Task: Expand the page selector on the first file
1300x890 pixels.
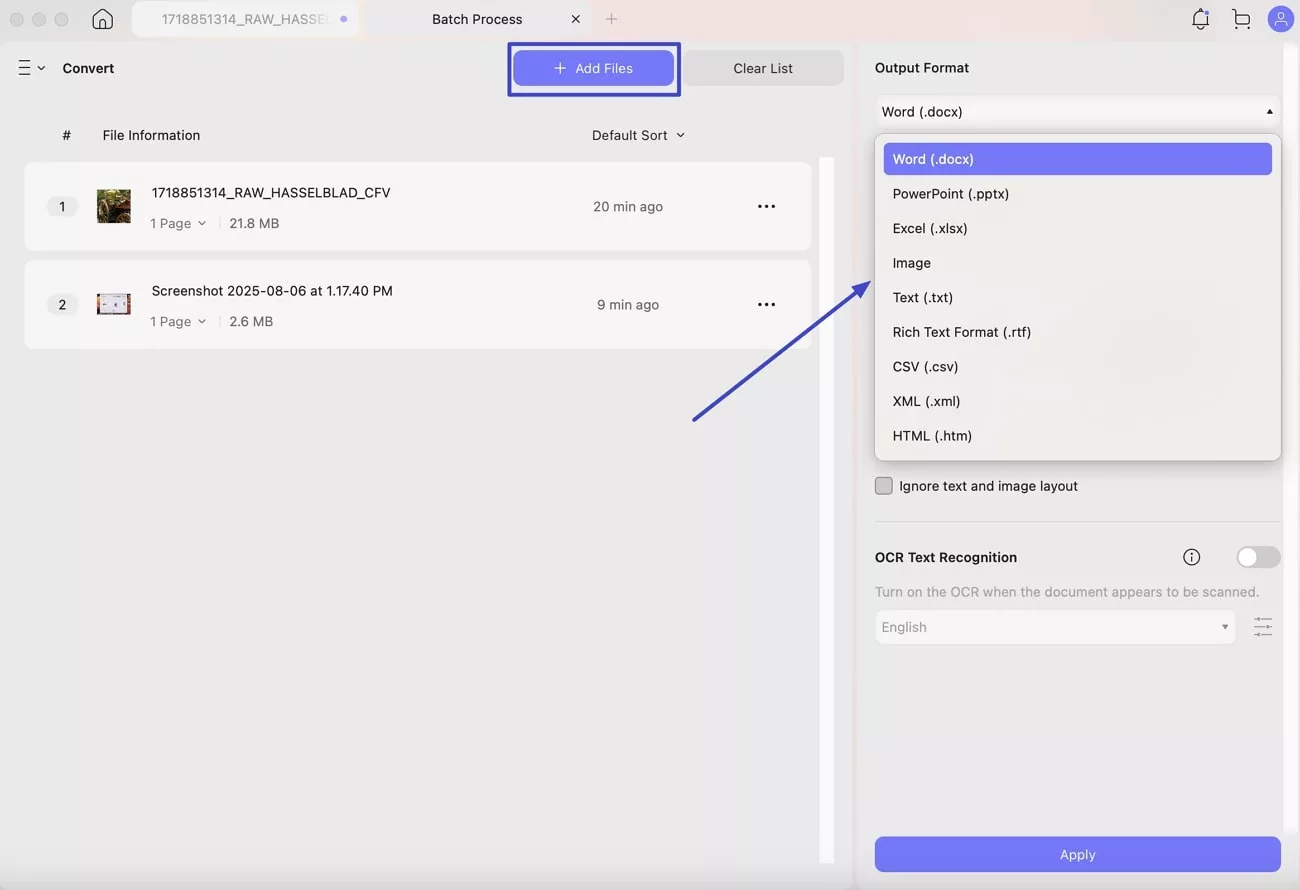Action: point(202,223)
